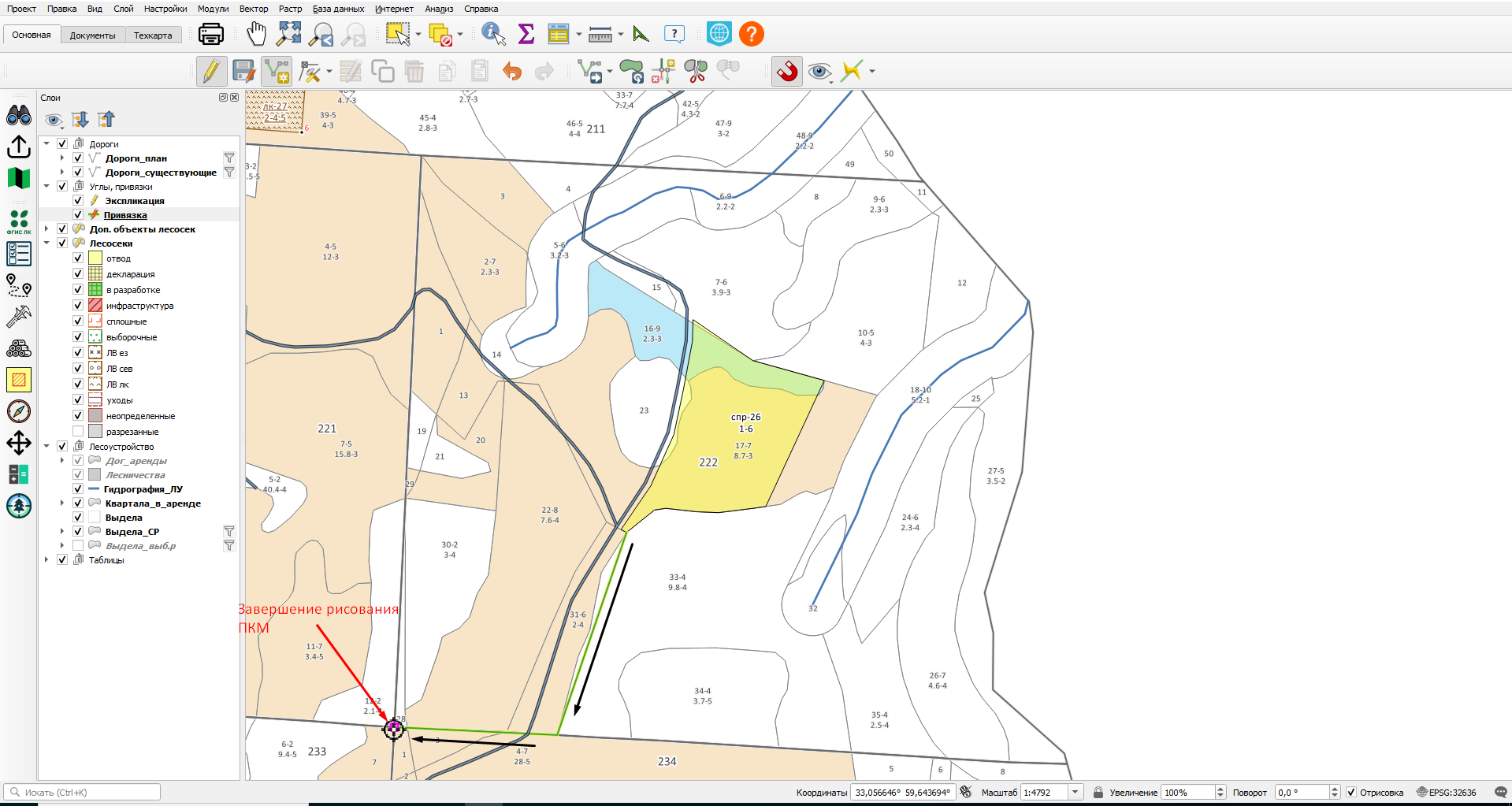The image size is (1512, 806).
Task: Open the Слой menu
Action: [x=124, y=9]
